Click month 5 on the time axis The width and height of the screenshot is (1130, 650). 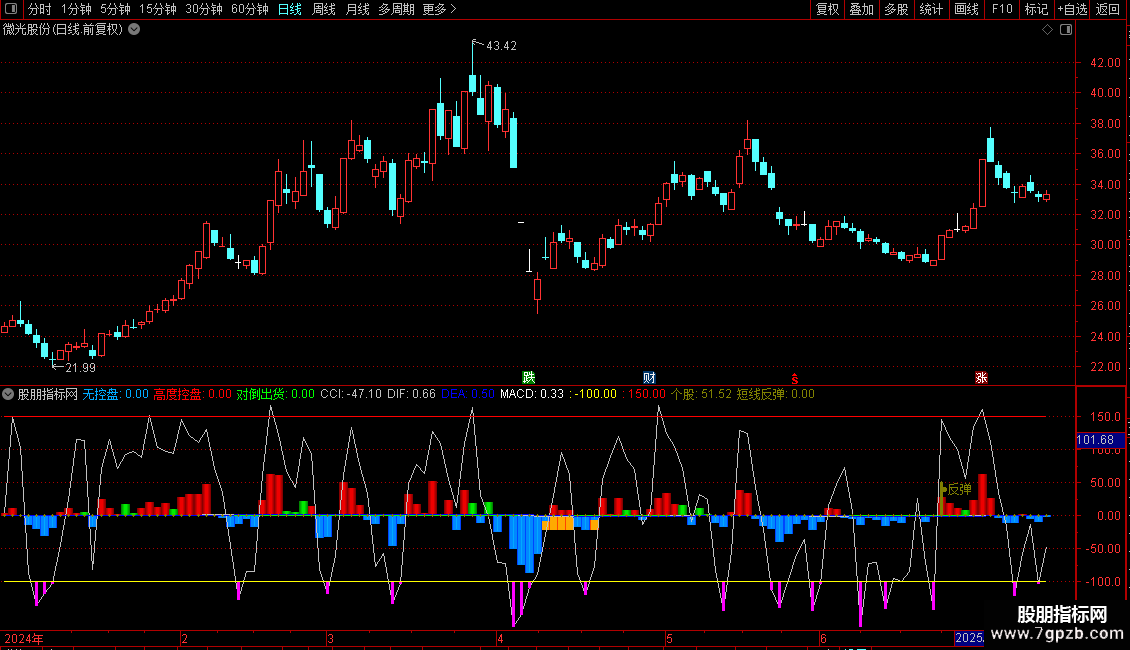669,638
